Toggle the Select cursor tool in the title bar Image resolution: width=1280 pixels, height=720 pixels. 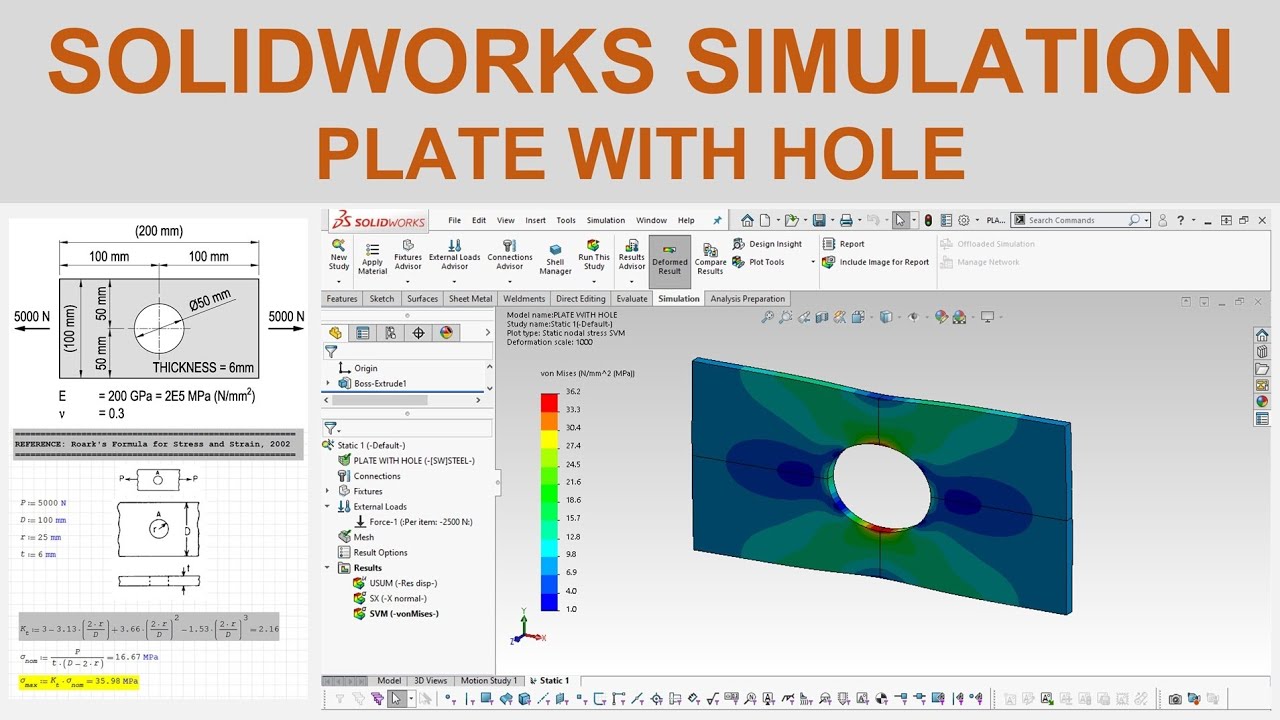(x=900, y=220)
